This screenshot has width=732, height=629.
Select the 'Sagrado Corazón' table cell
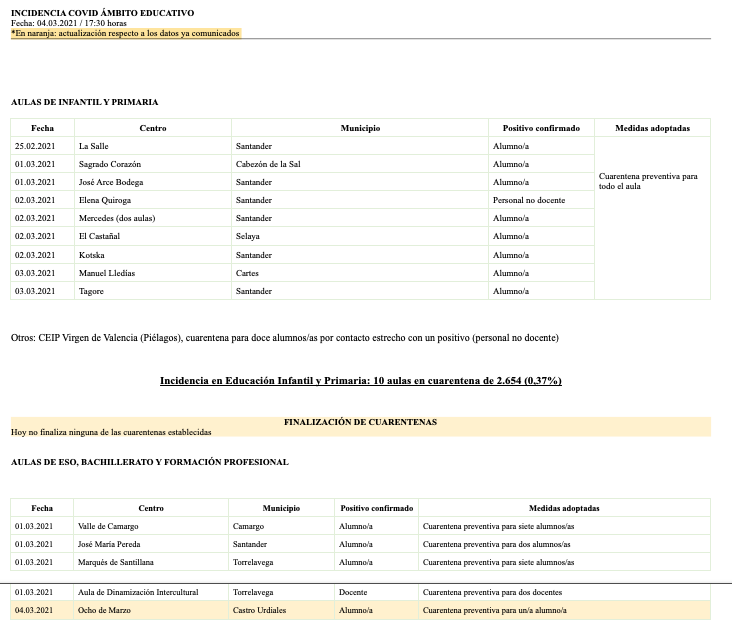tap(109, 164)
